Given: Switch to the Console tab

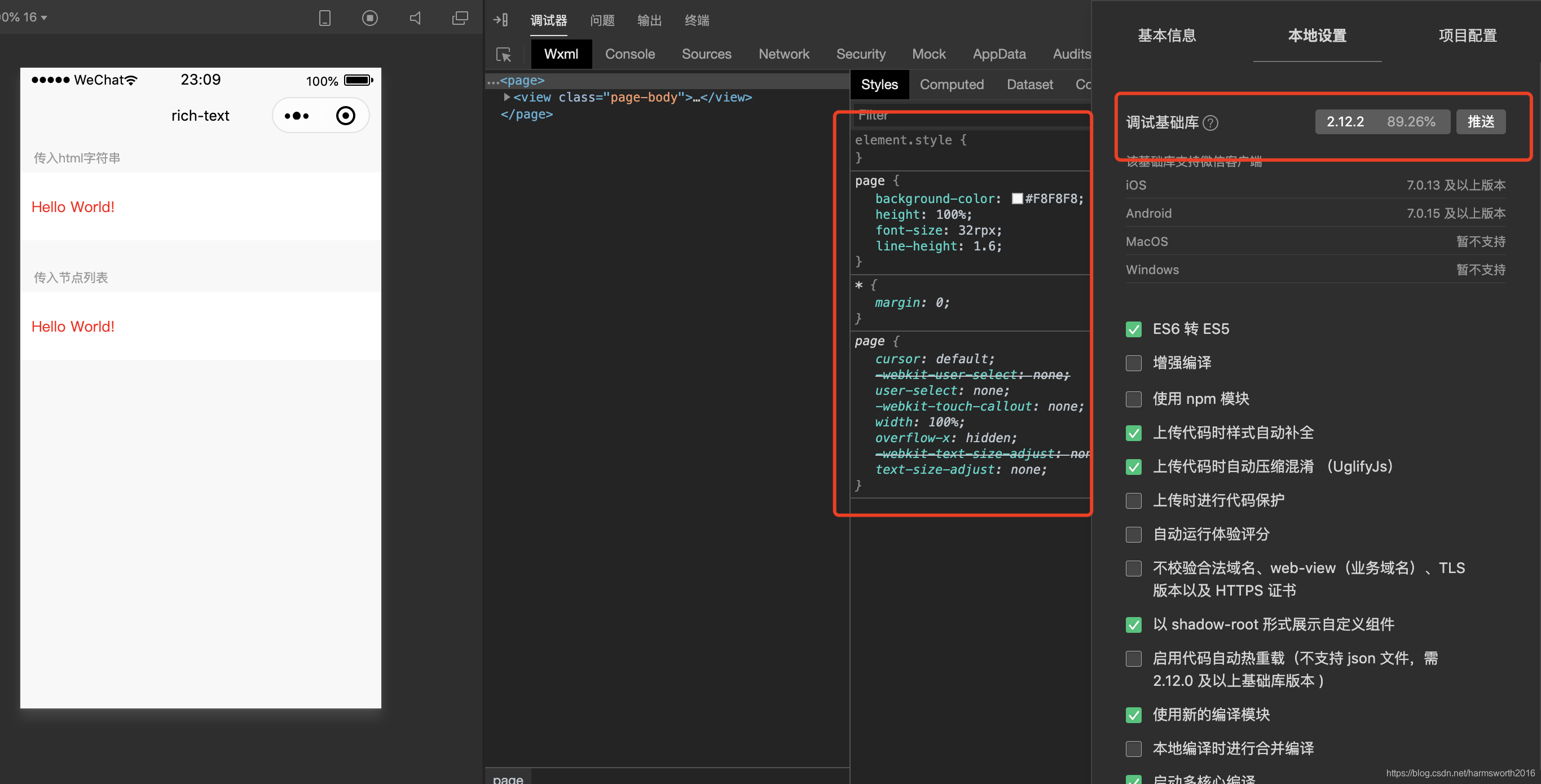Looking at the screenshot, I should (629, 54).
